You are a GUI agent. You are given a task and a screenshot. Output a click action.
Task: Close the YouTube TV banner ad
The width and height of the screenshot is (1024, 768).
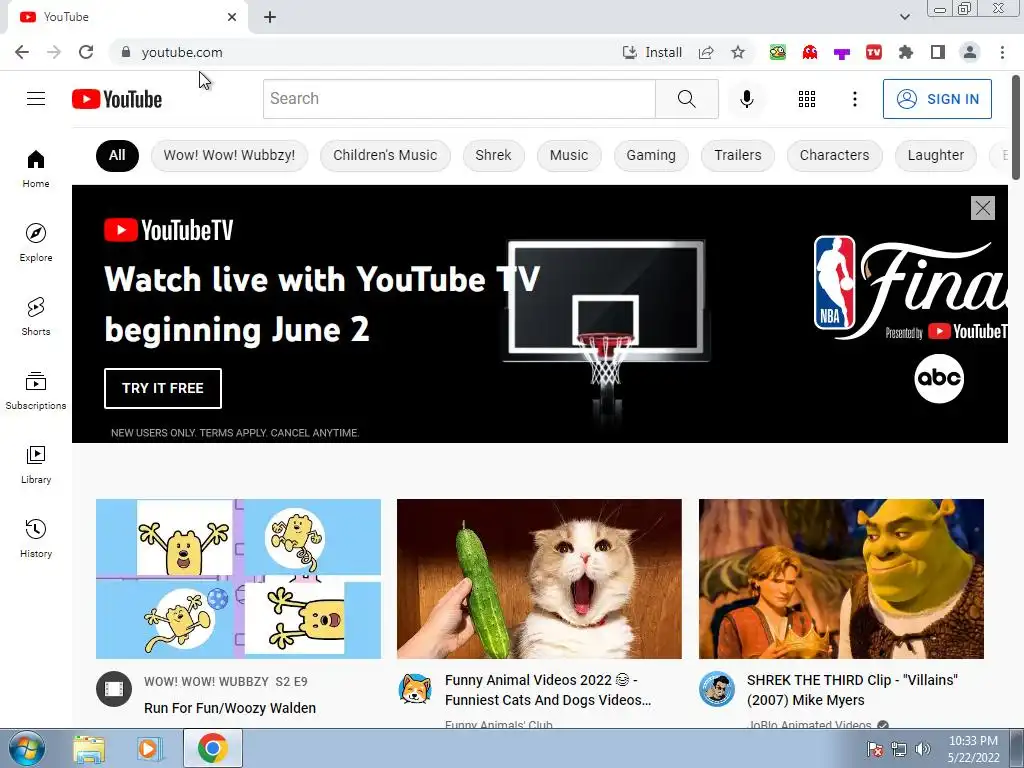coord(982,208)
